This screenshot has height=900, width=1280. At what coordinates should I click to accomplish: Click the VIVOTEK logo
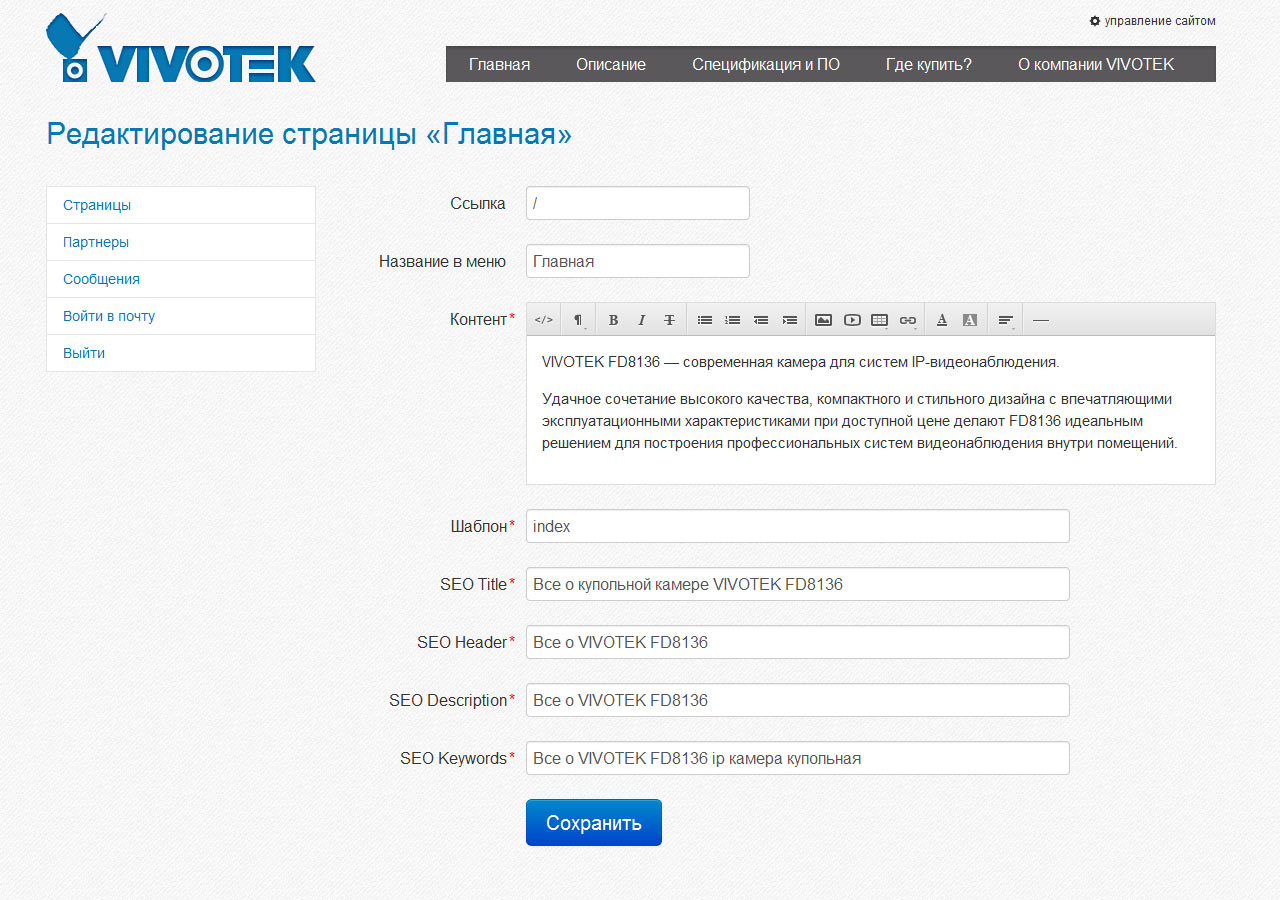point(181,49)
